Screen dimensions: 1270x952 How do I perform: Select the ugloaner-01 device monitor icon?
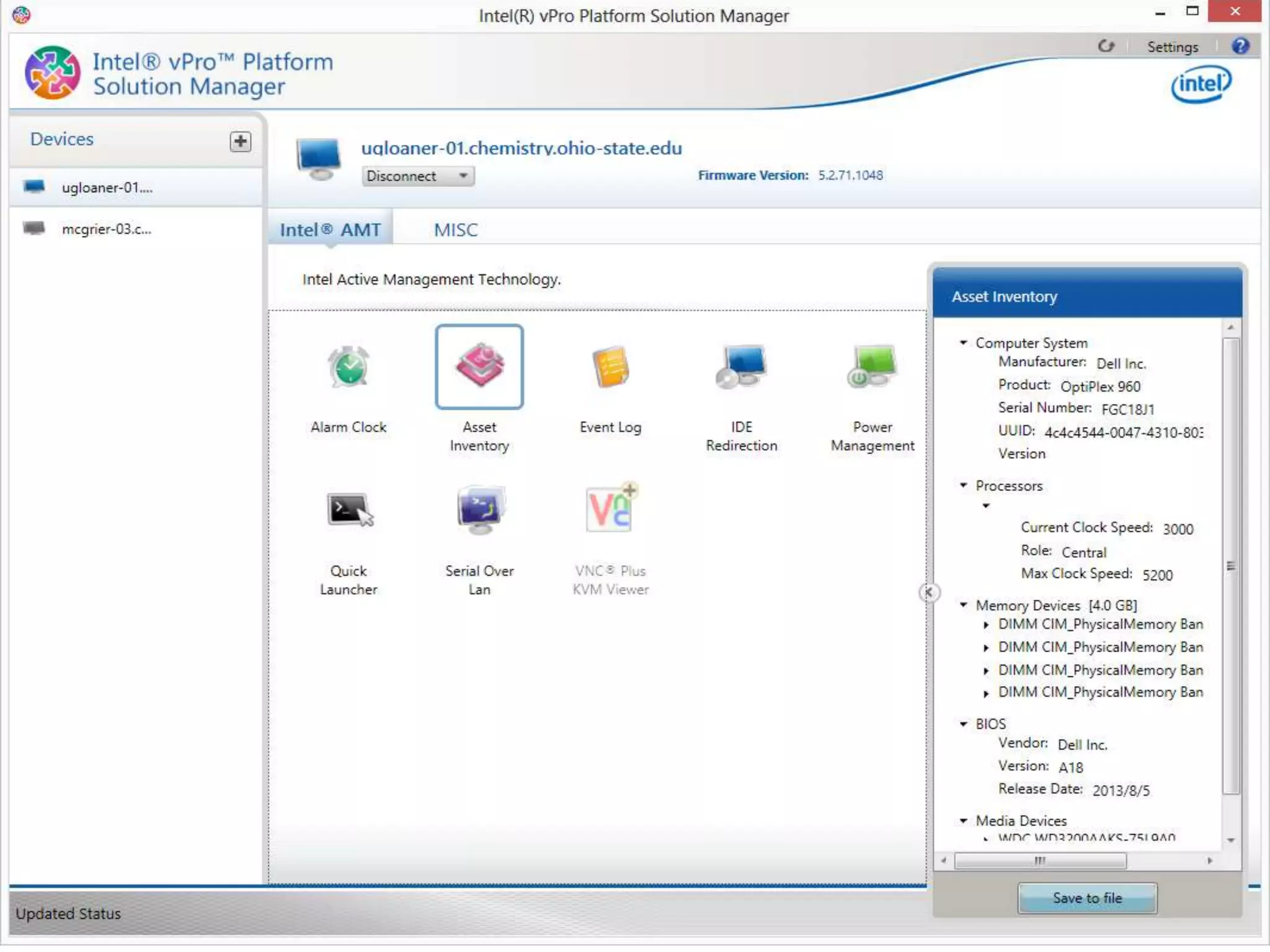(34, 187)
